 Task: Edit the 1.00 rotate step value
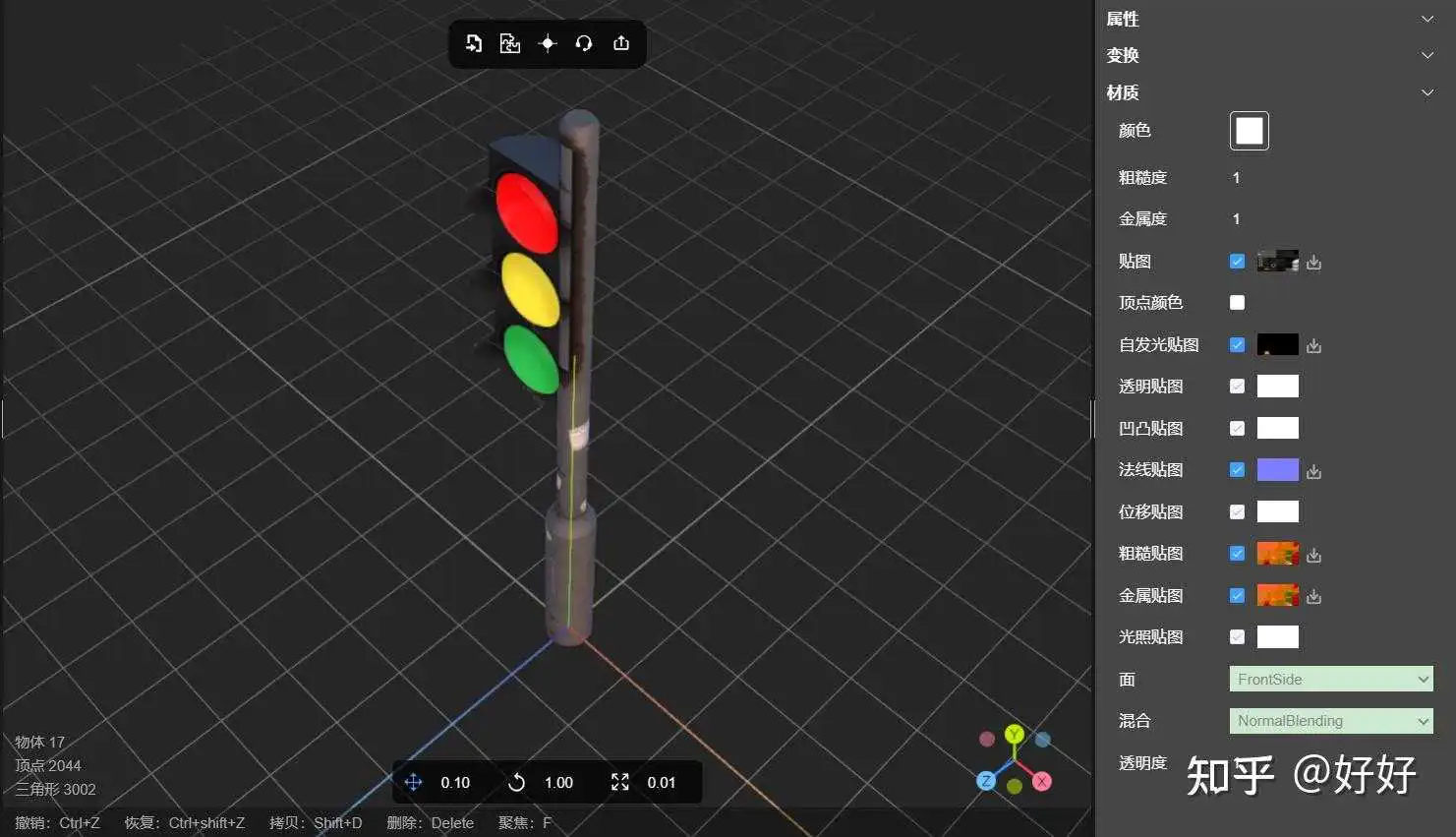click(x=558, y=783)
